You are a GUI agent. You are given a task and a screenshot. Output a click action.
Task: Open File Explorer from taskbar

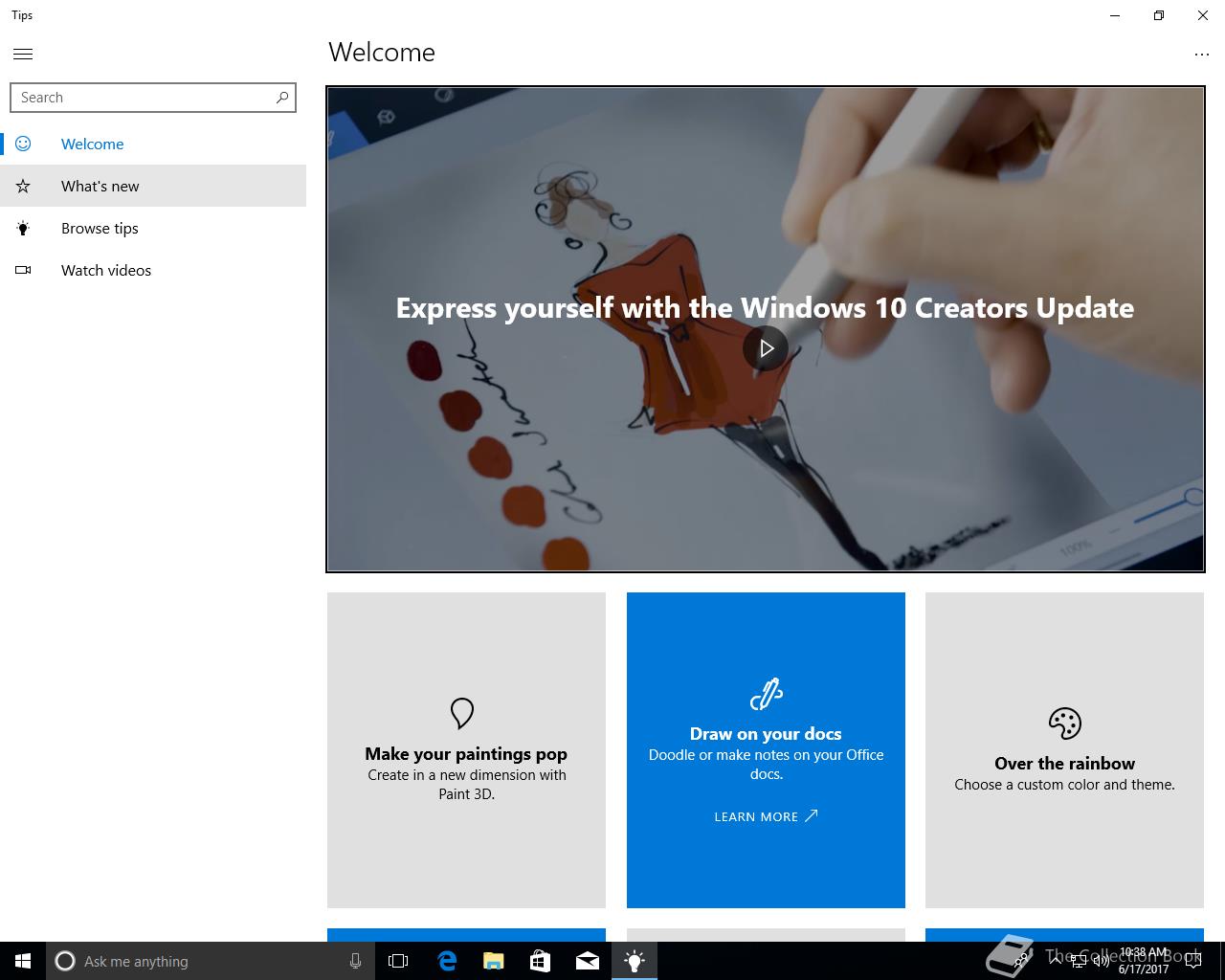[x=493, y=961]
